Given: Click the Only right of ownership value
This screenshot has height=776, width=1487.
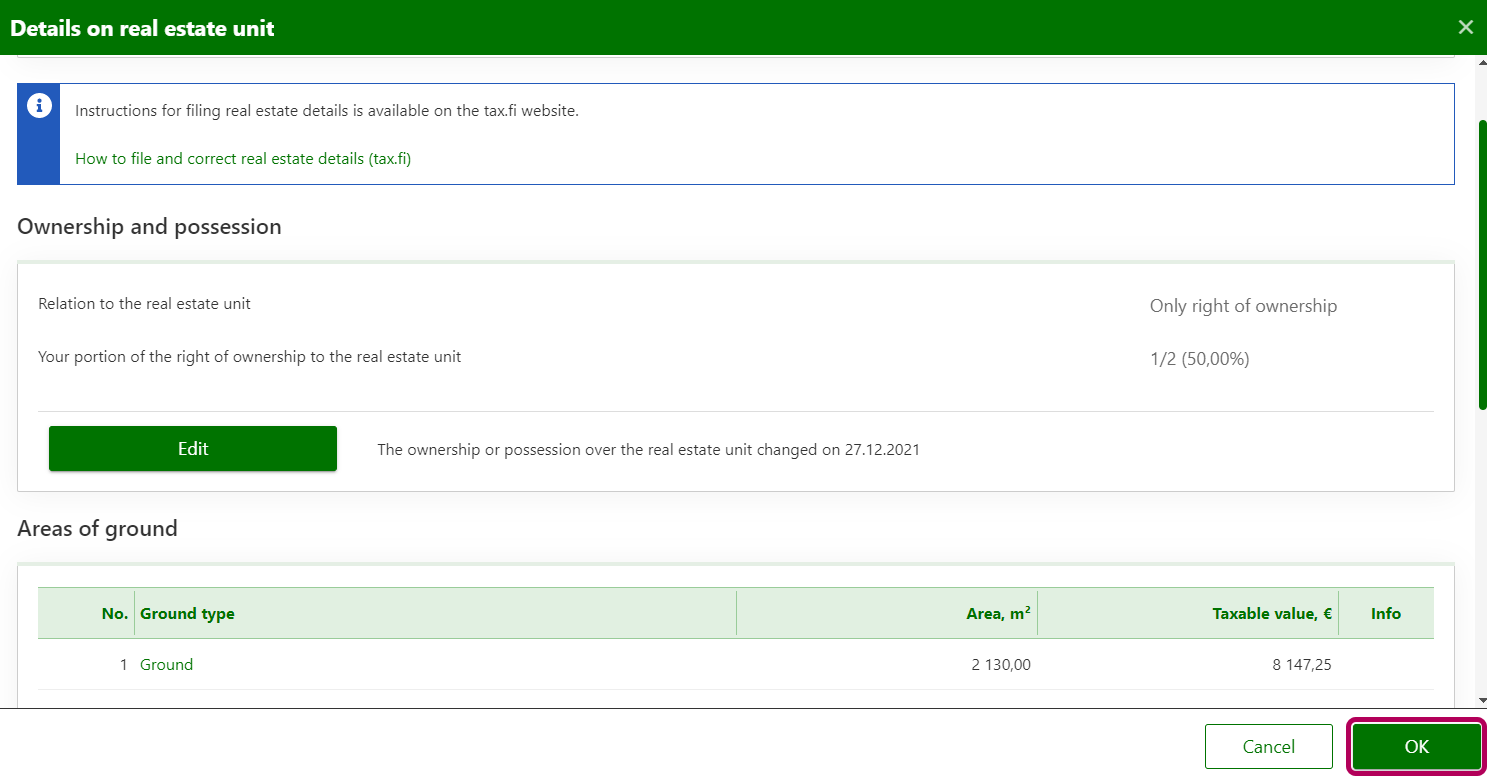Looking at the screenshot, I should point(1243,306).
